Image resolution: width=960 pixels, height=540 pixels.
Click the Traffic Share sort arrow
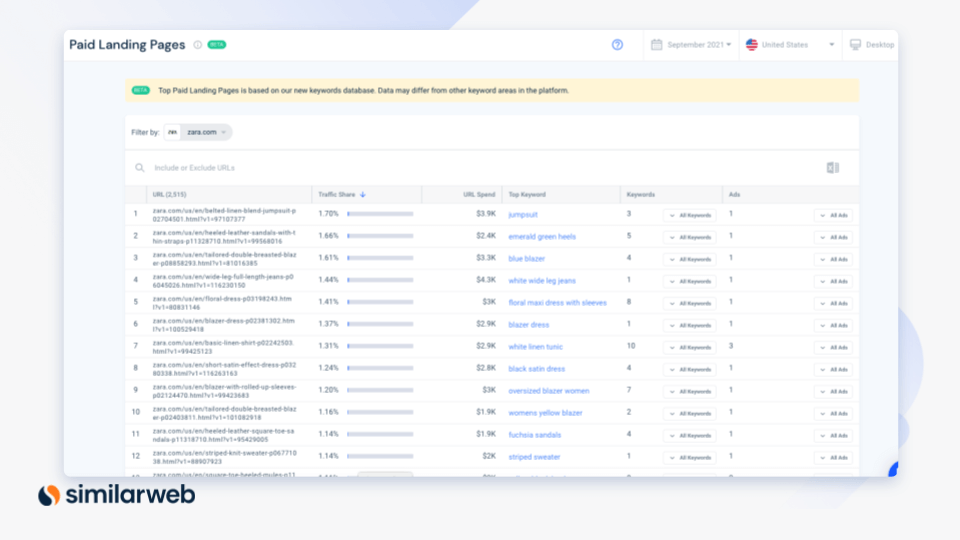(363, 195)
